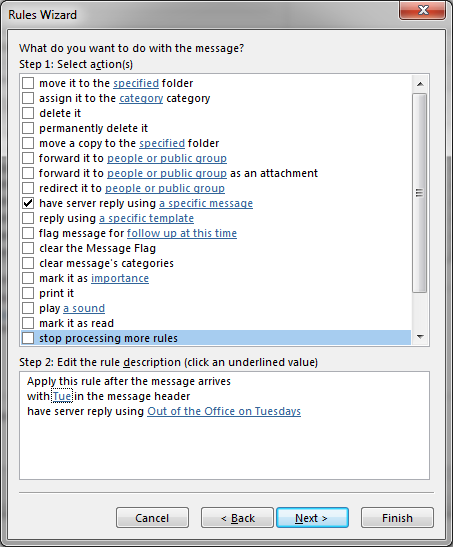Check the 'move it to the specified folder' box

coord(28,83)
